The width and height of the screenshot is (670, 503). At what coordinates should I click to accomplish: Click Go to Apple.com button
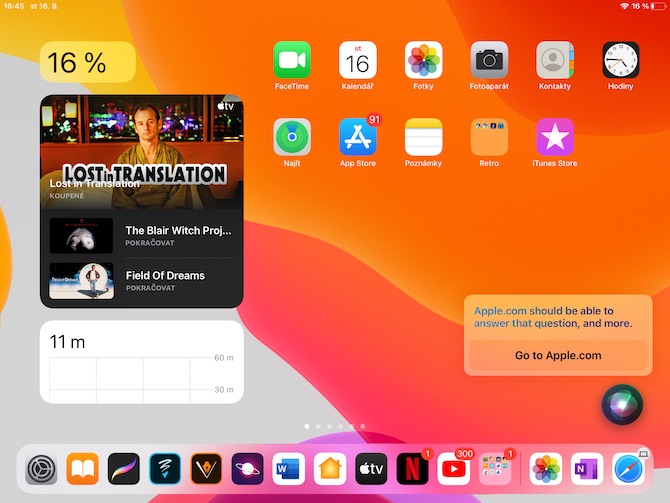(x=558, y=355)
